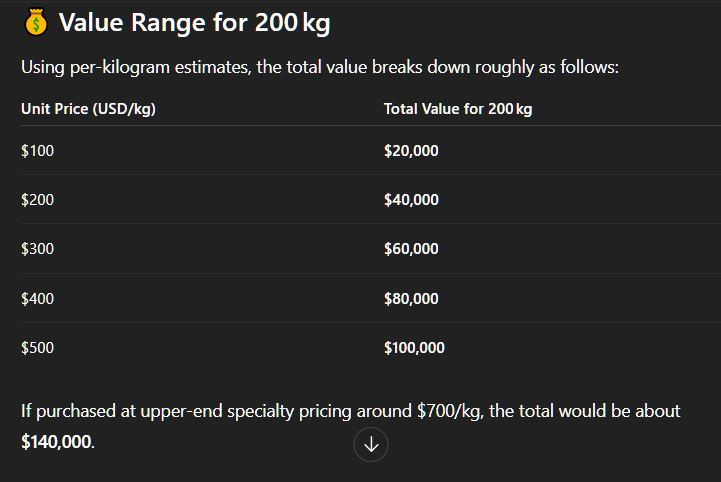Click the $500 unit price cell

coord(37,348)
